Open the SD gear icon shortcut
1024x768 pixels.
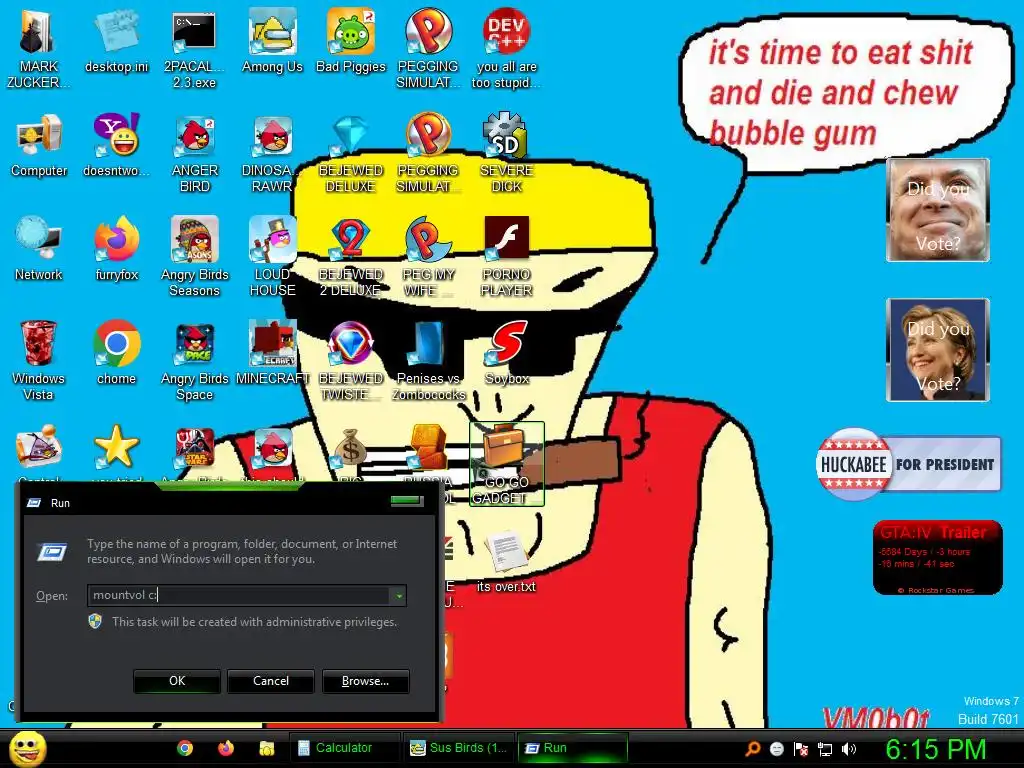tap(506, 153)
